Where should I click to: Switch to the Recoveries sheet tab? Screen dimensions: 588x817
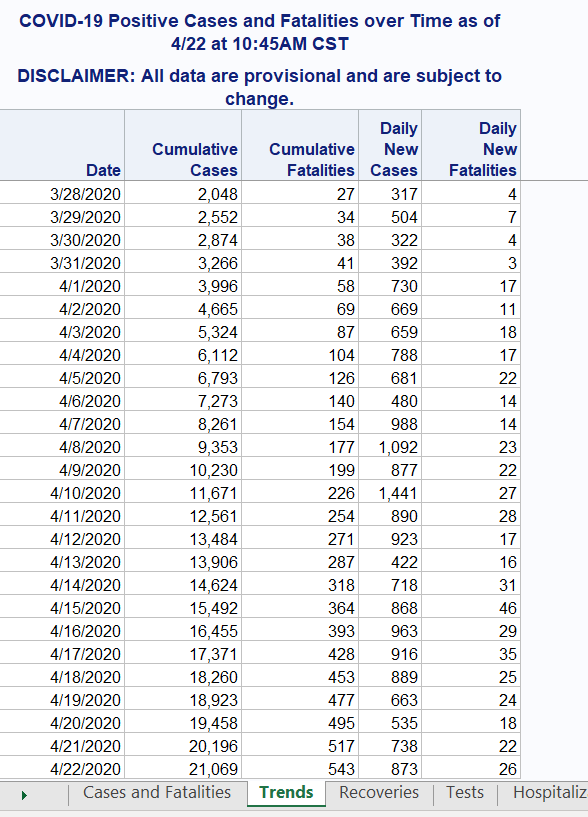click(379, 793)
